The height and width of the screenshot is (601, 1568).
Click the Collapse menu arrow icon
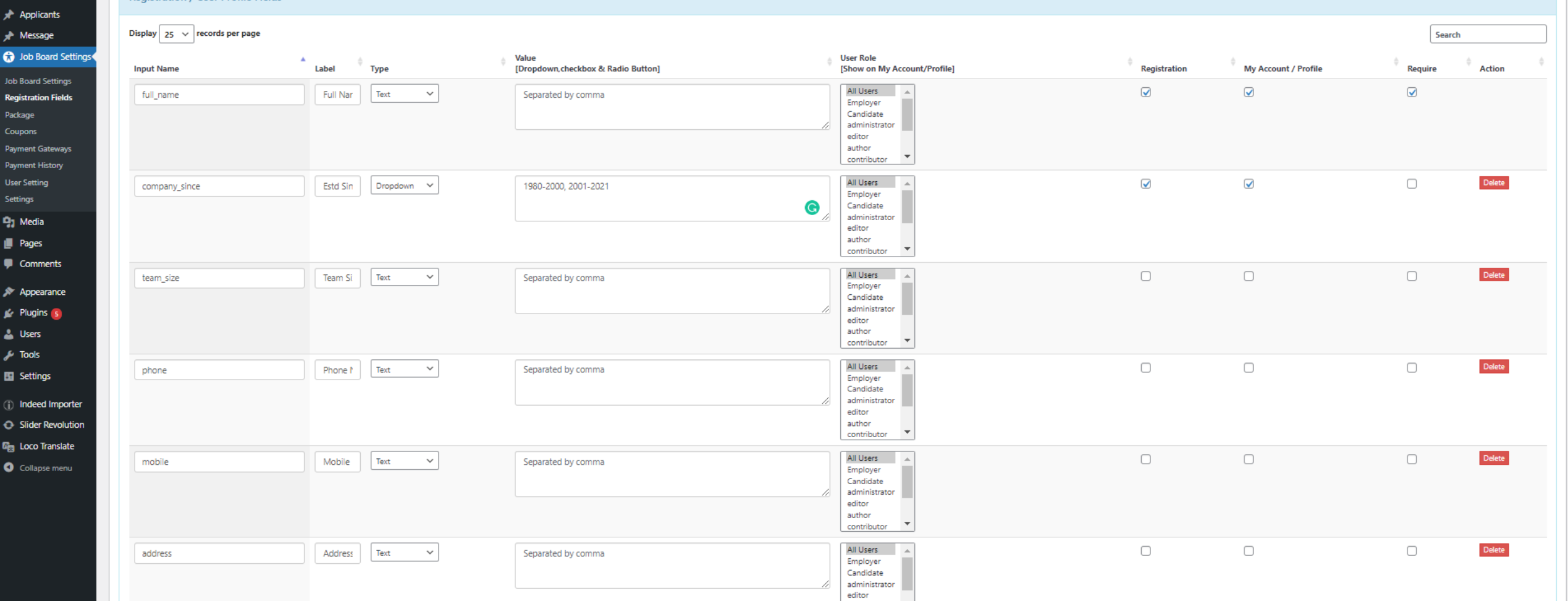pos(9,467)
